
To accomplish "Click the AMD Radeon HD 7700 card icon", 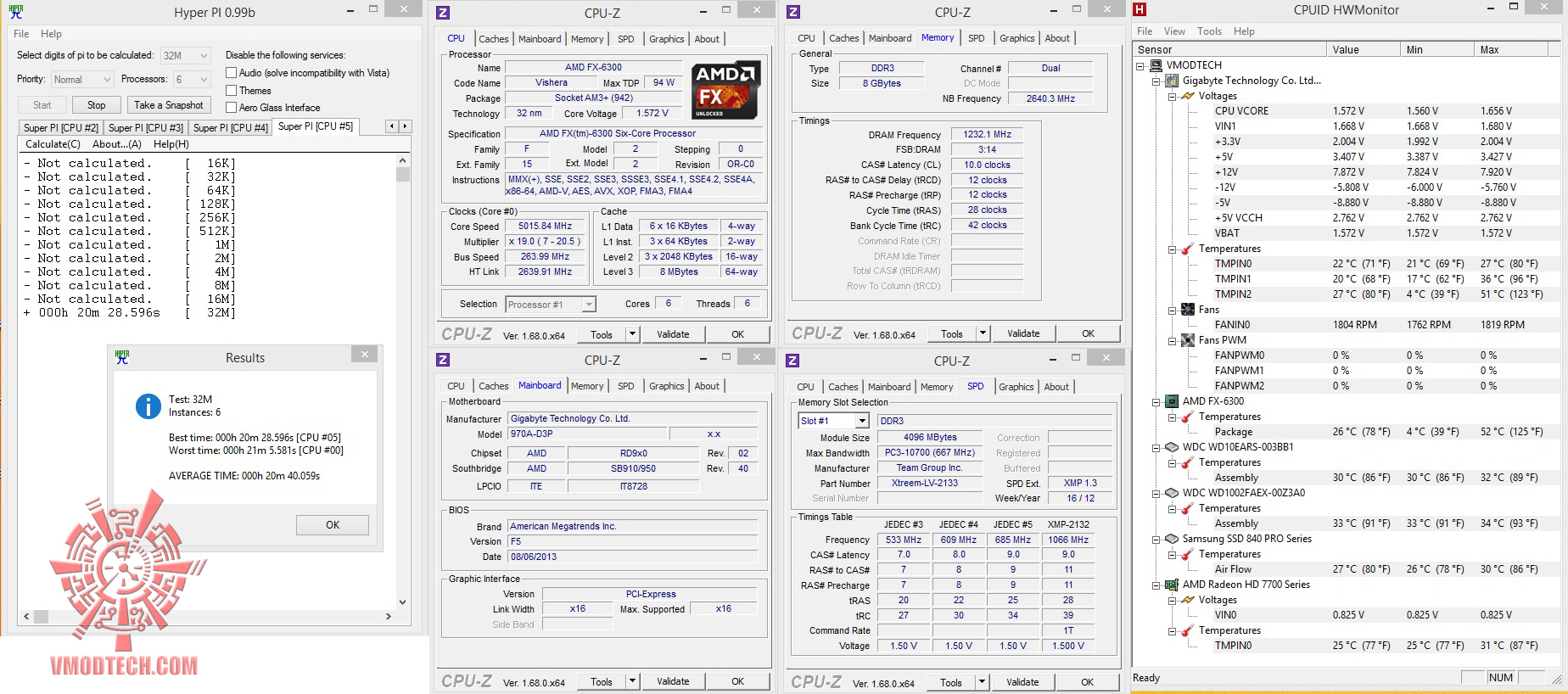I will pyautogui.click(x=1172, y=585).
